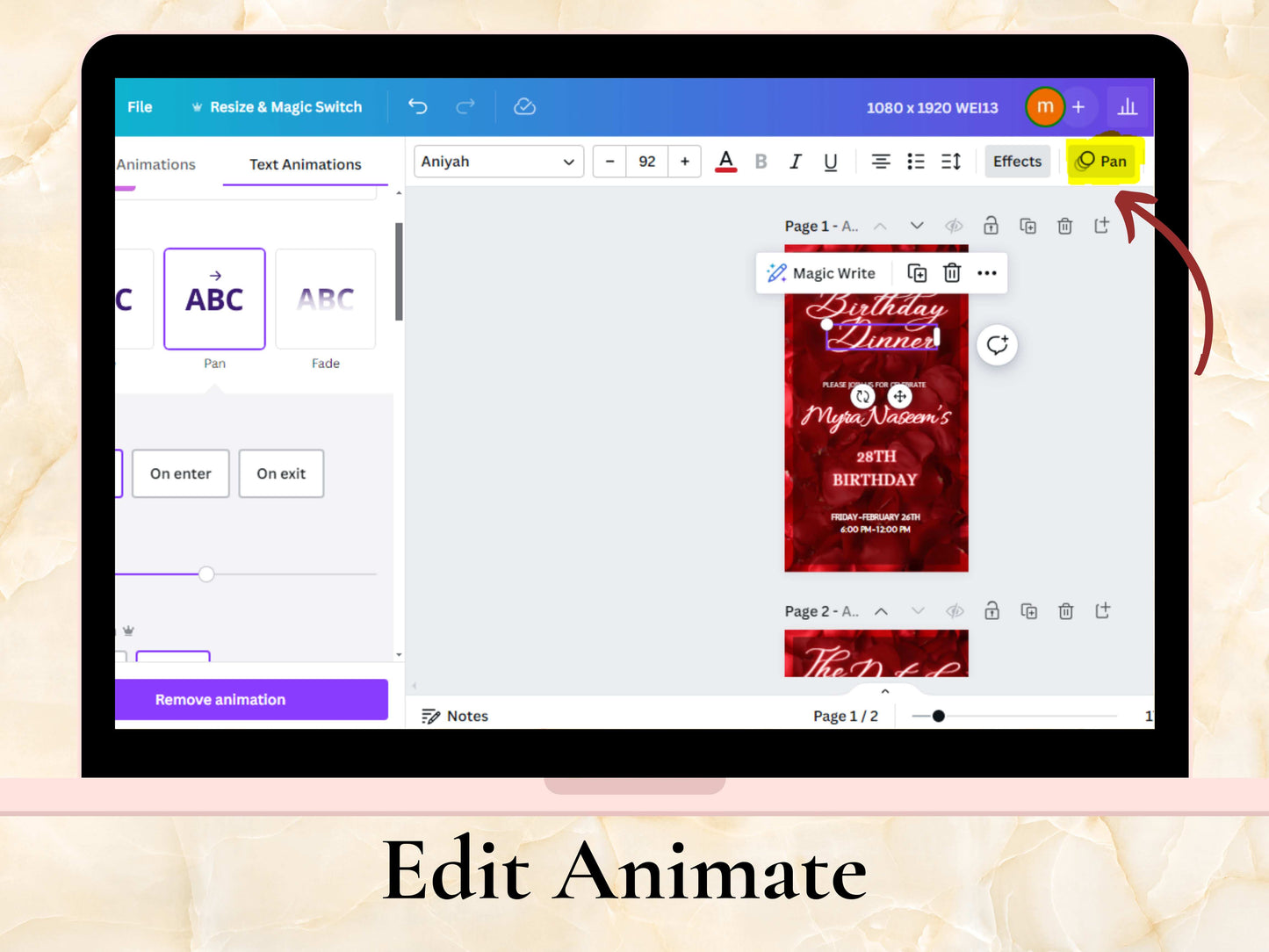Click the undo arrow icon
The width and height of the screenshot is (1269, 952).
(x=418, y=106)
